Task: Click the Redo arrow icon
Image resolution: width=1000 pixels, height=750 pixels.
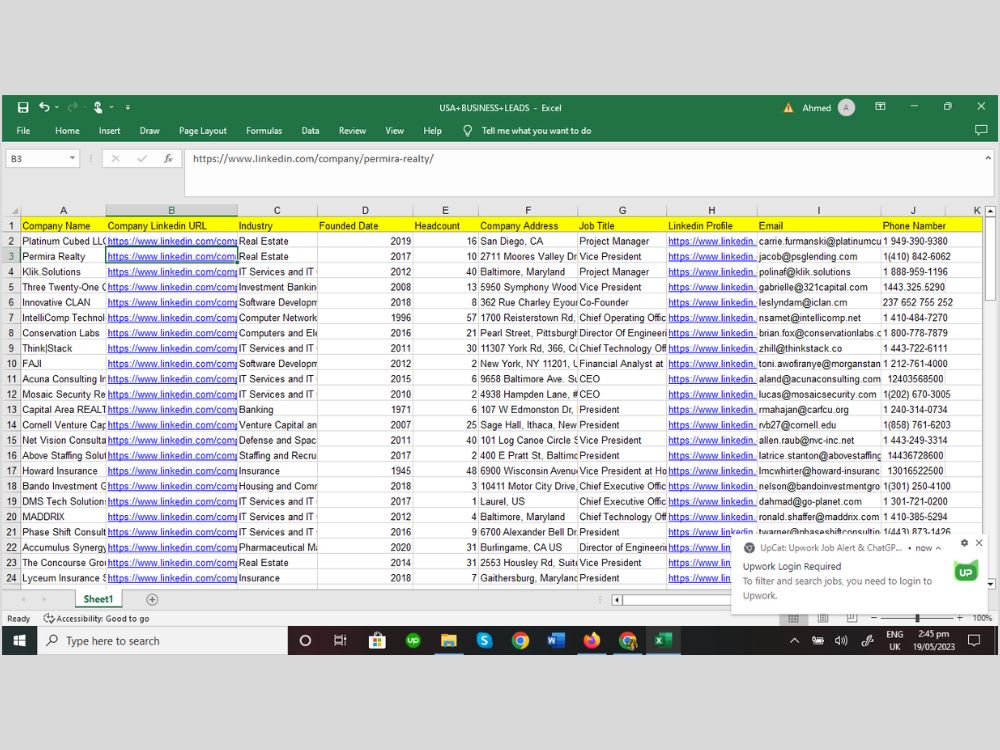Action: pos(72,107)
